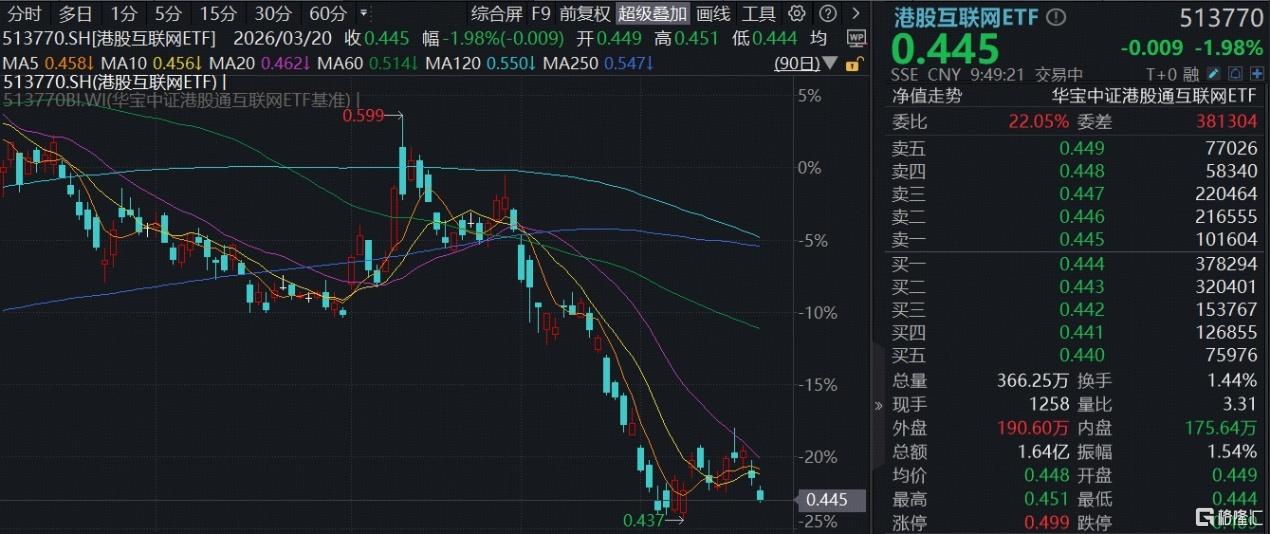The width and height of the screenshot is (1270, 534).
Task: Click the WP monitor icon
Action: coord(855,38)
